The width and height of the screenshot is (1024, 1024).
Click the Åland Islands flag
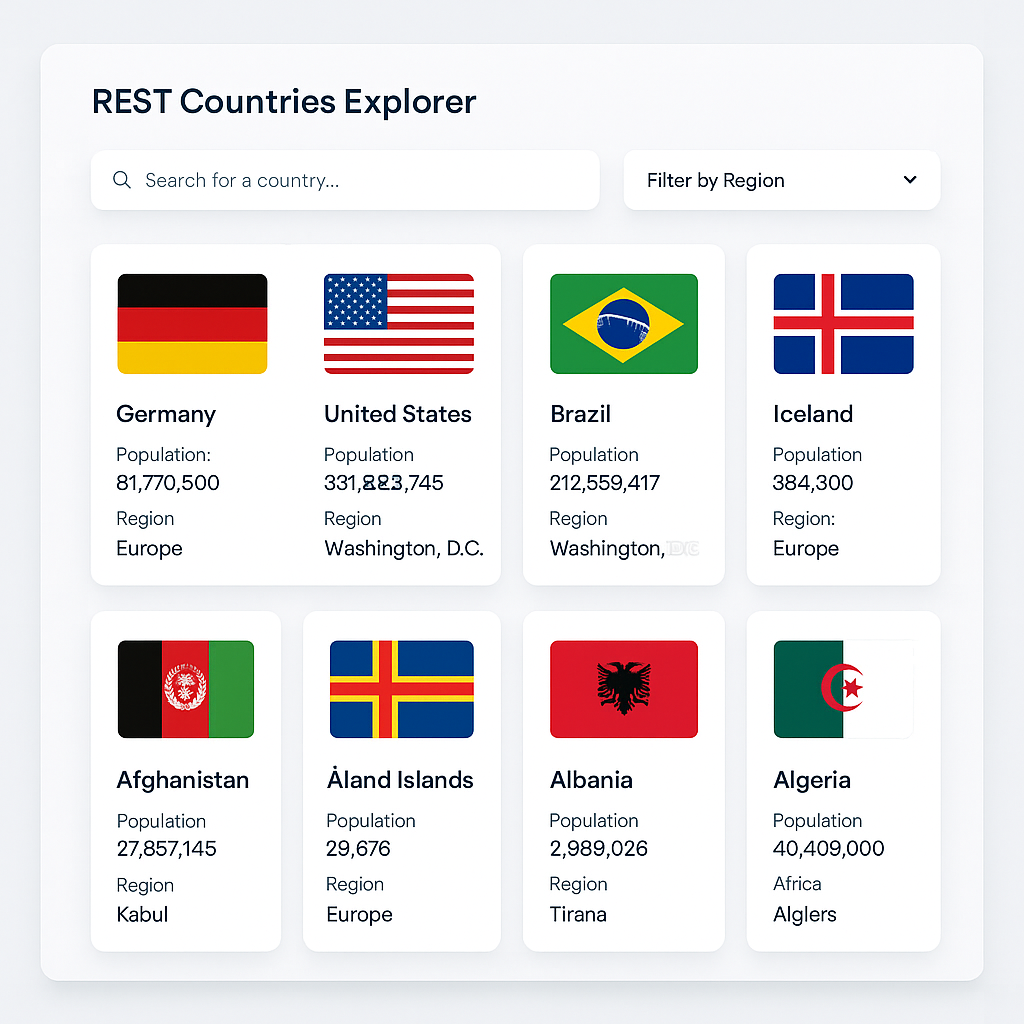pos(401,689)
